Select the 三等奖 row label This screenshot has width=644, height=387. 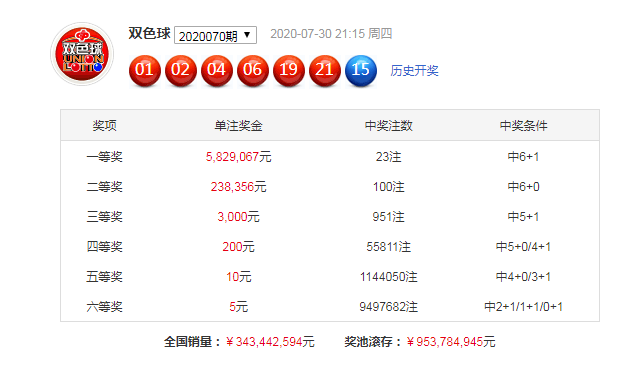click(x=104, y=217)
